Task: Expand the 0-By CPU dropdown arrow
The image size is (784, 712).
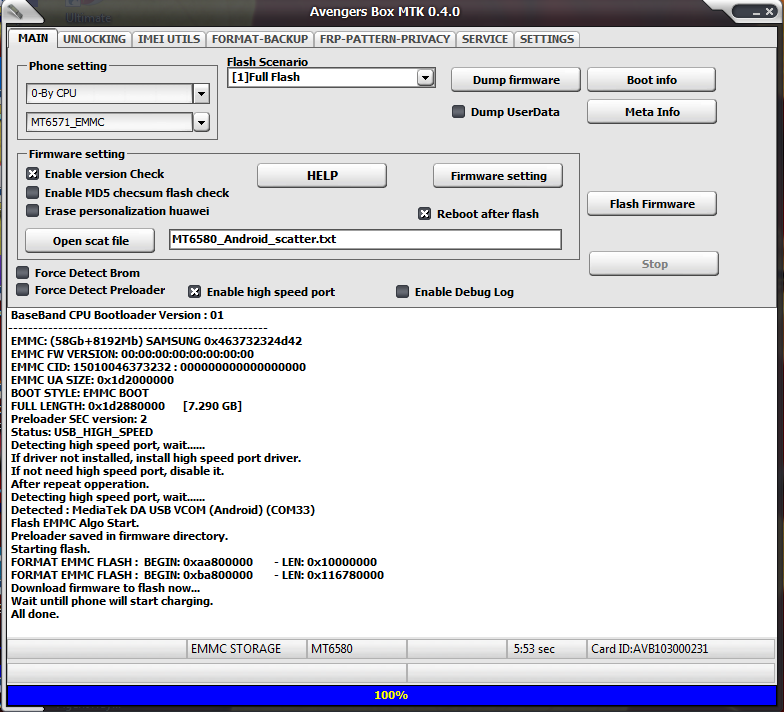Action: click(201, 94)
